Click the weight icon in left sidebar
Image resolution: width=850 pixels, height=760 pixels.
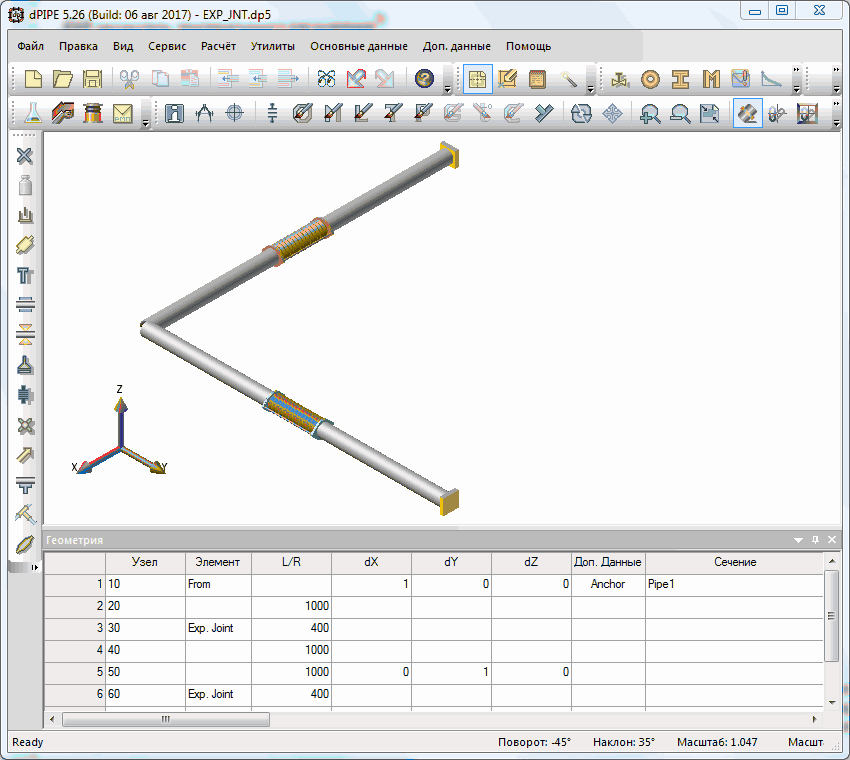coord(26,185)
